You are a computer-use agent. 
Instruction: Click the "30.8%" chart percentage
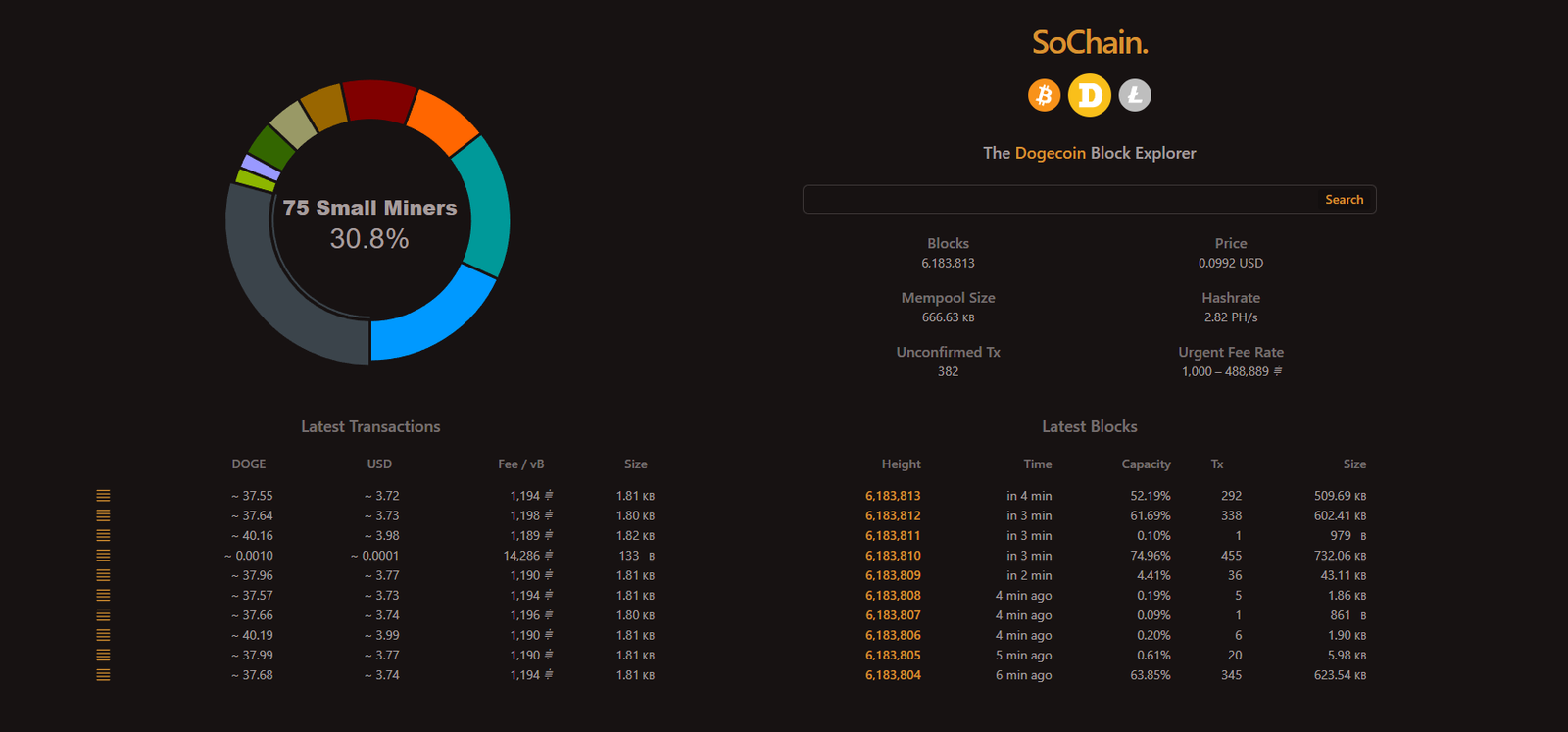(x=369, y=238)
